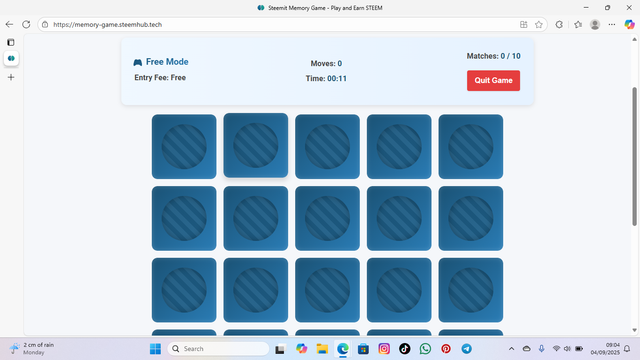The width and height of the screenshot is (640, 360).
Task: Flip third card in second row
Action: coord(327,218)
